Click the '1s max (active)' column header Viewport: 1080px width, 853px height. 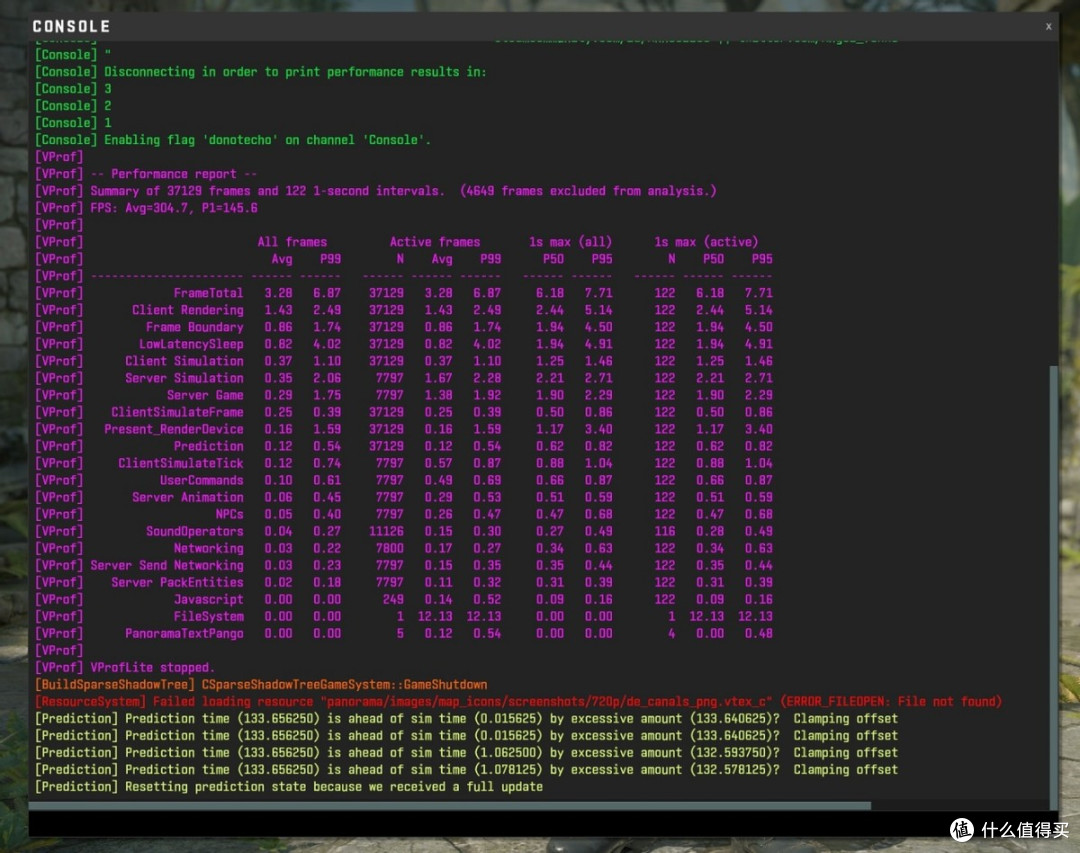[x=706, y=242]
